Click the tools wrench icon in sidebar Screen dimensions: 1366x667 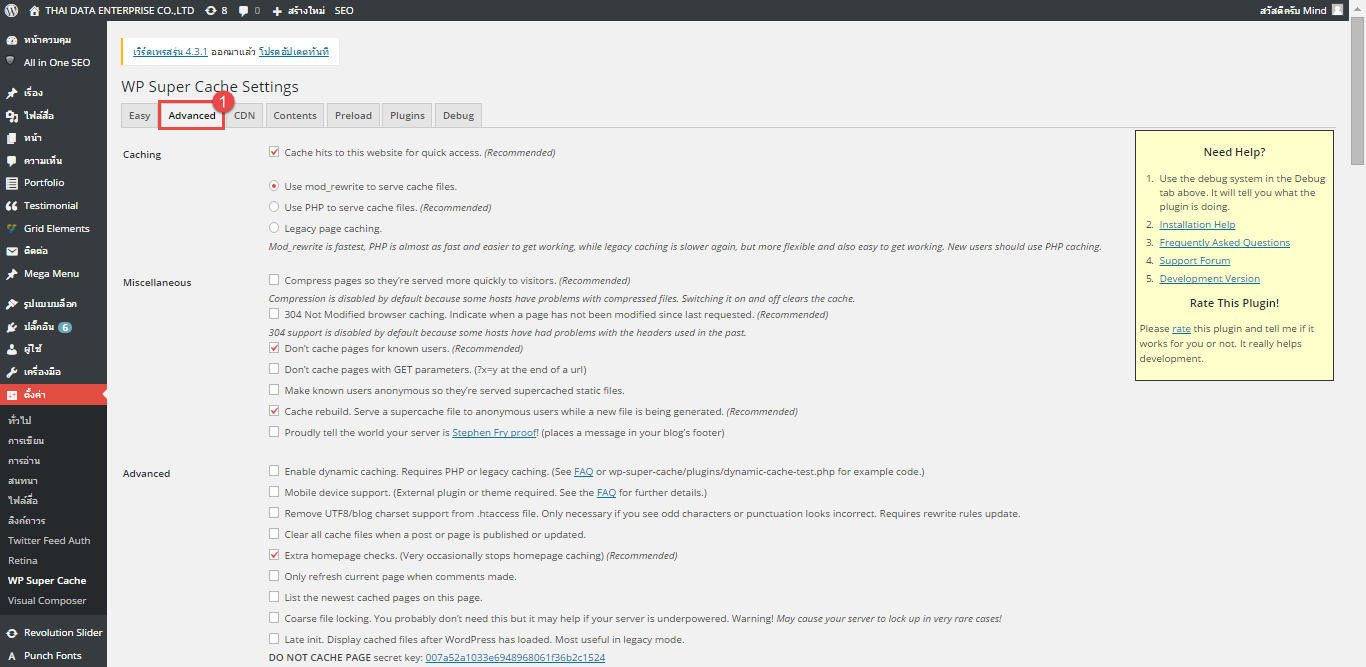click(x=12, y=372)
